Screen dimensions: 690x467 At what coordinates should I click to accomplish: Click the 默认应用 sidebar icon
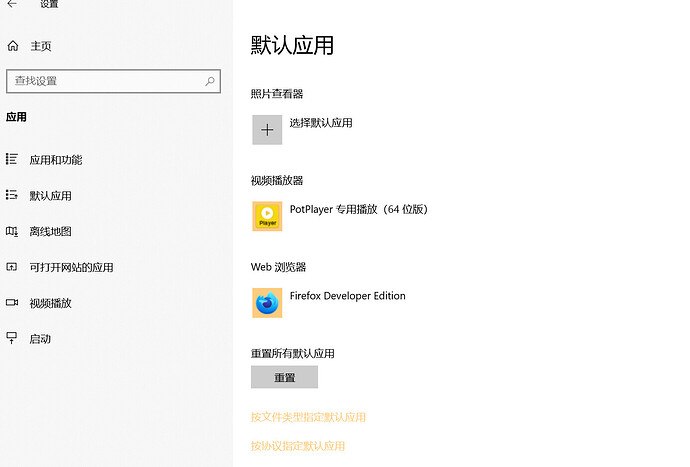click(x=12, y=195)
